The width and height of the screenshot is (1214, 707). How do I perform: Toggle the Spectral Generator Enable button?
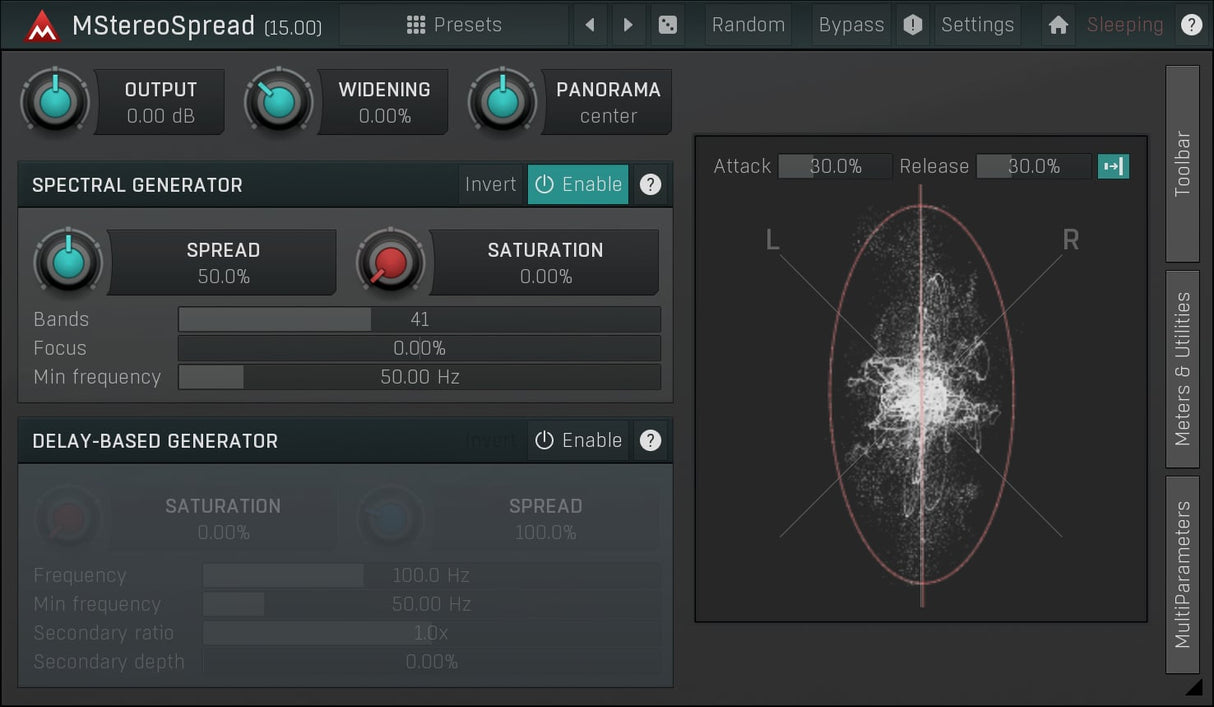(578, 184)
